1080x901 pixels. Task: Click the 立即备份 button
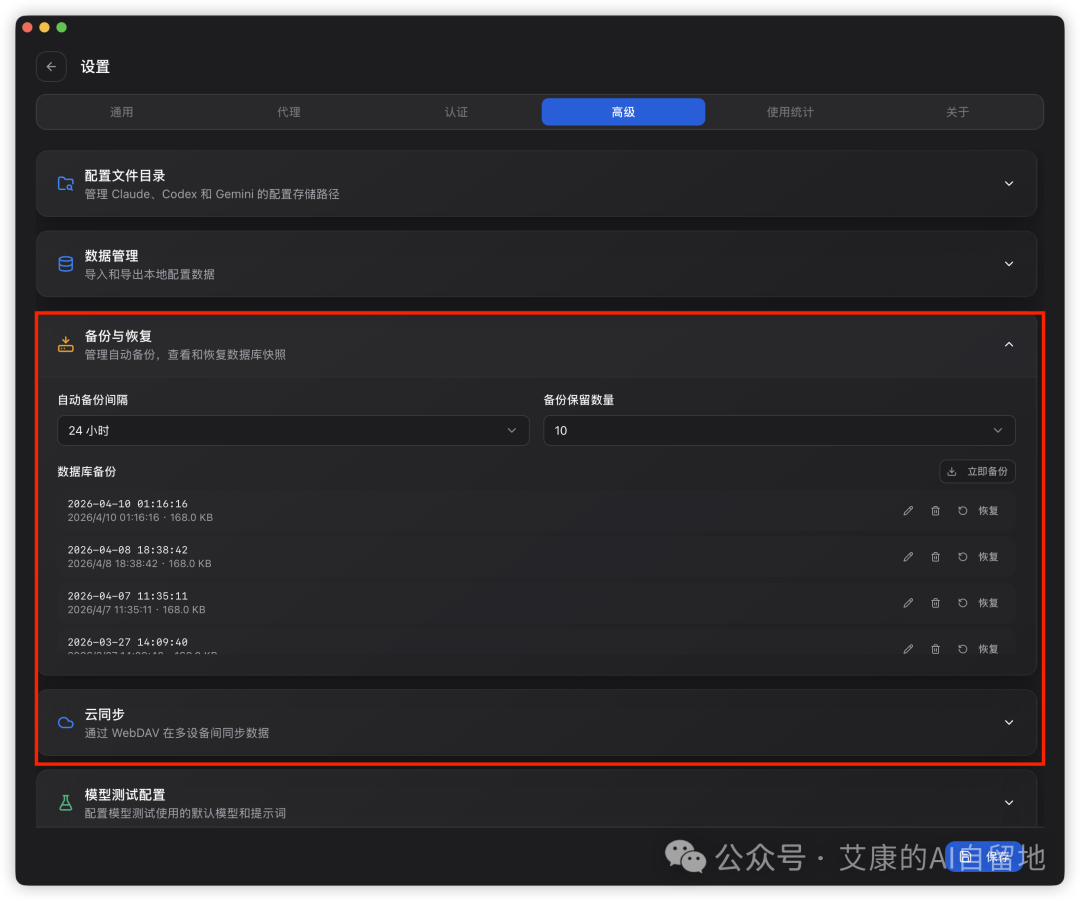(x=977, y=472)
